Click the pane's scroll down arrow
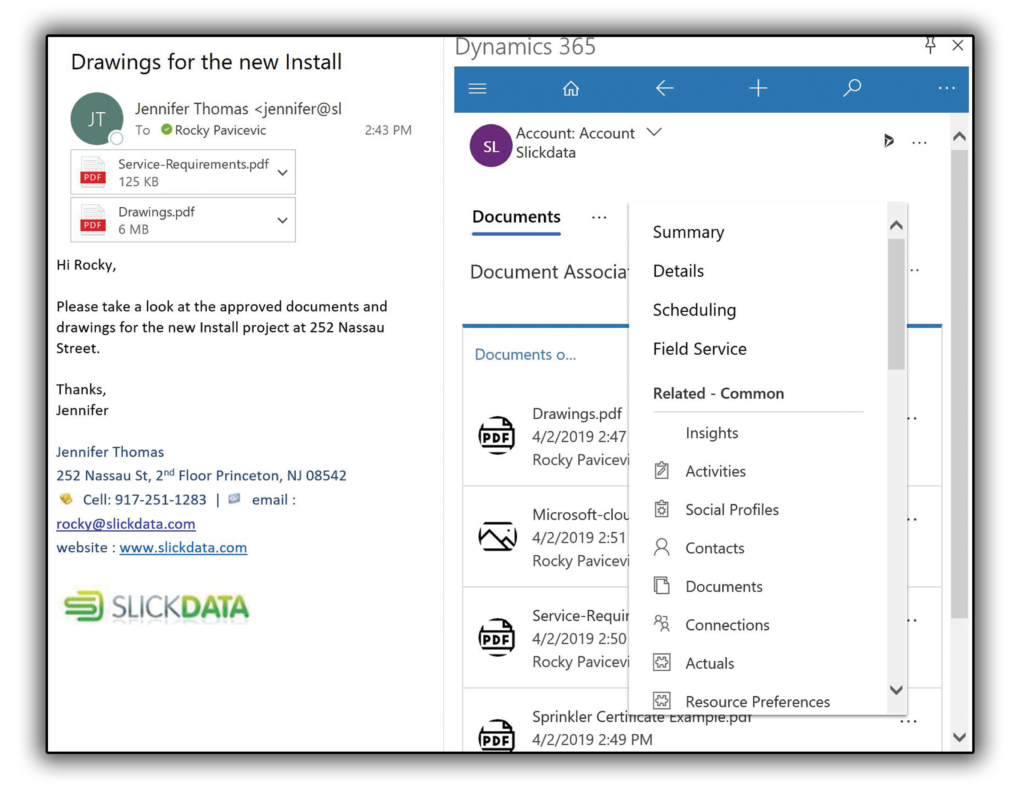Image resolution: width=1024 pixels, height=791 pixels. [959, 737]
